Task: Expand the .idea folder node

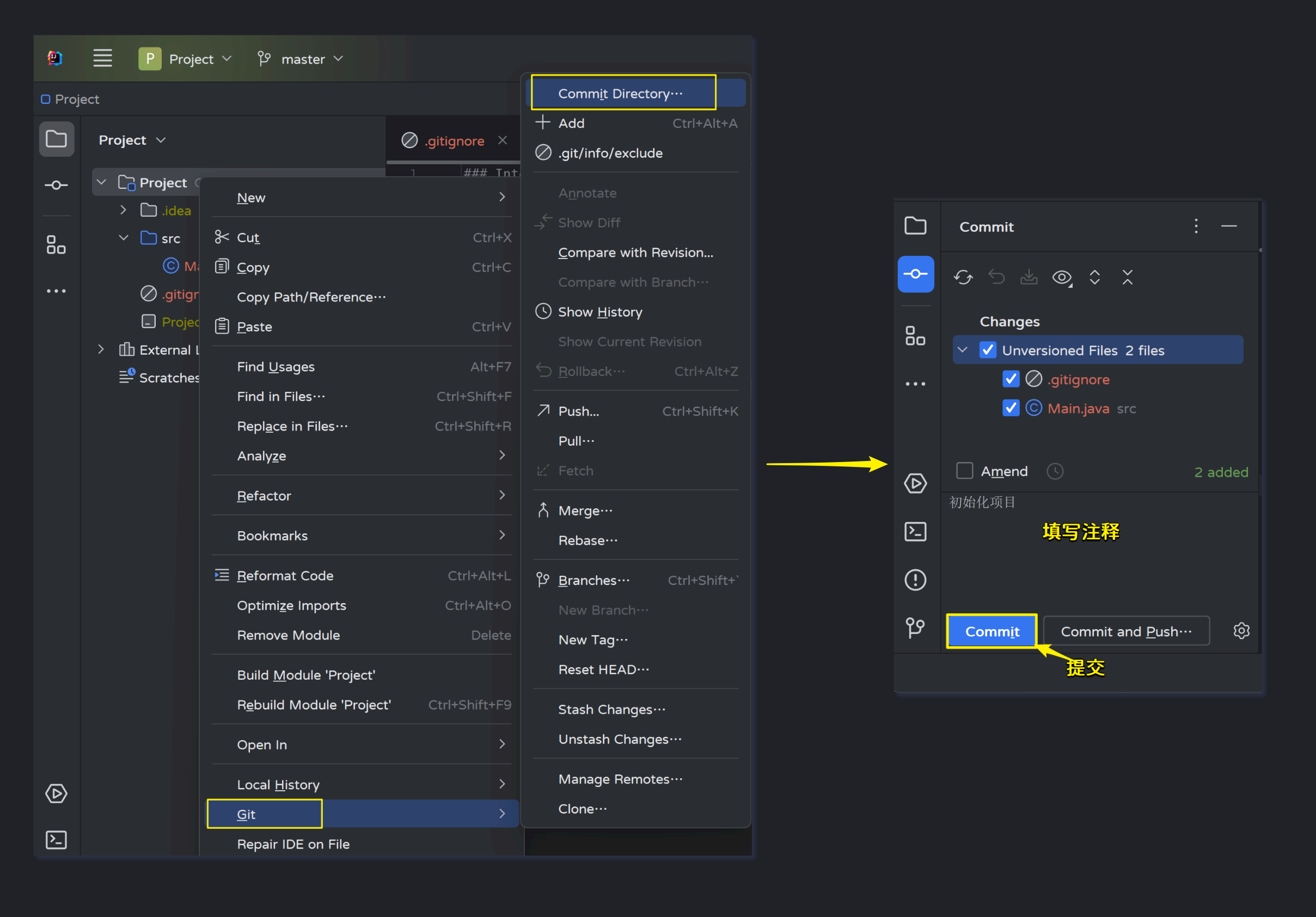Action: [123, 210]
